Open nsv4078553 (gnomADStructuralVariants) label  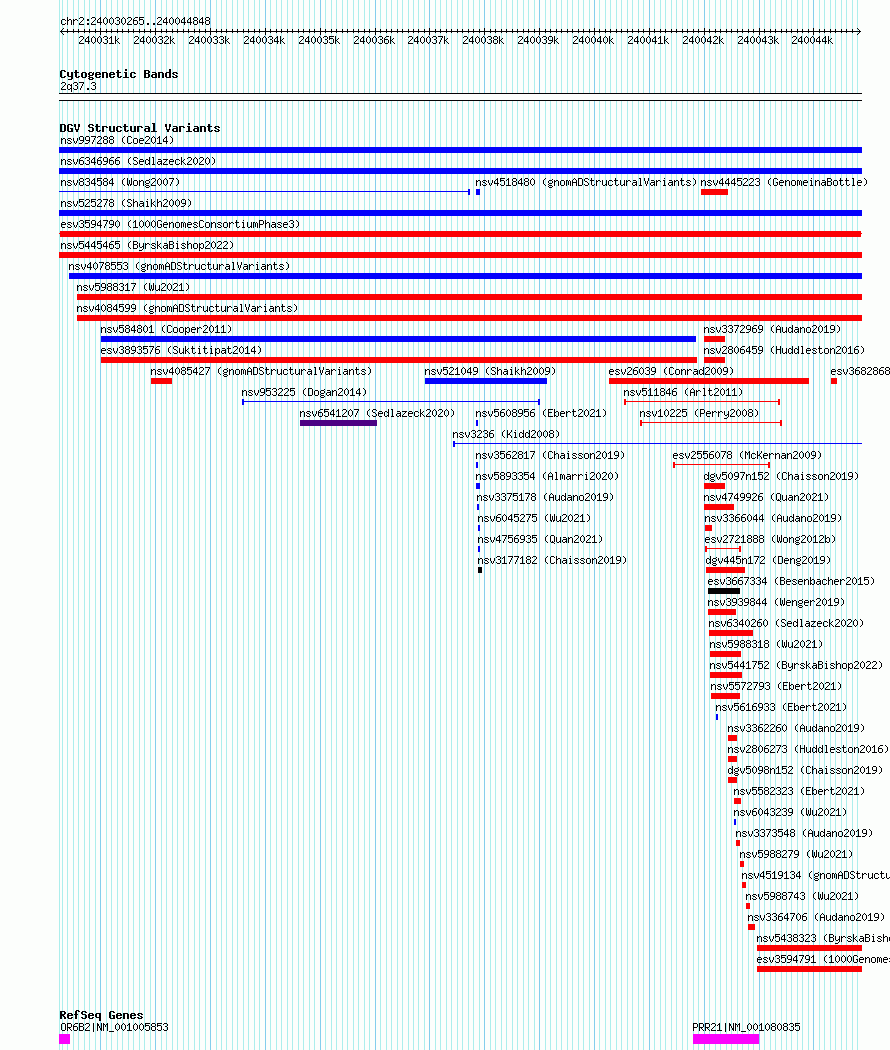[x=179, y=267]
